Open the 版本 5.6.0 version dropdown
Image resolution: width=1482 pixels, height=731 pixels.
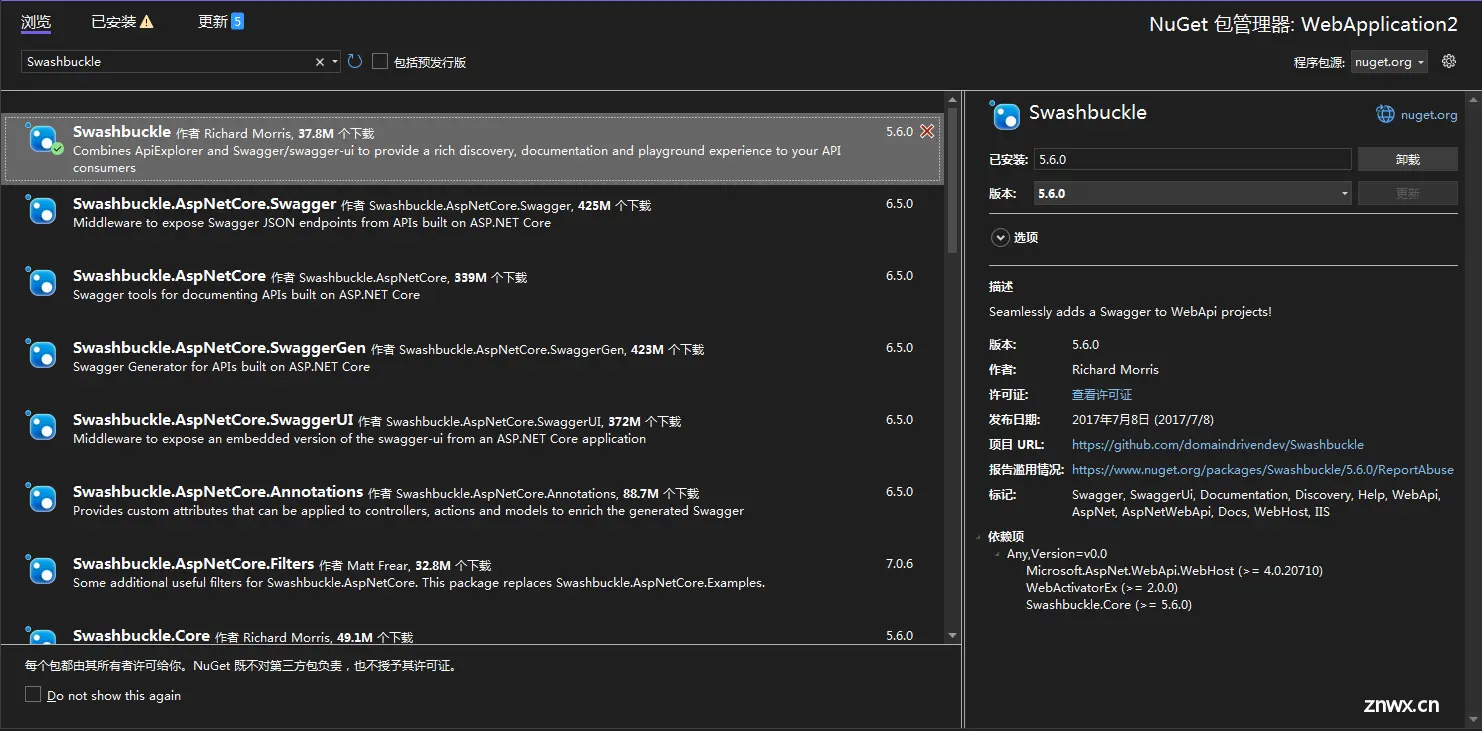(1193, 193)
